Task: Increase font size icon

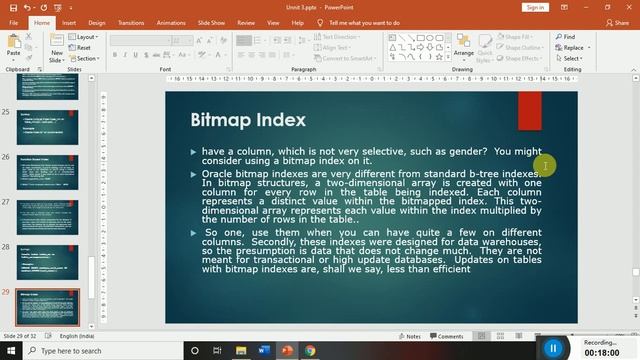Action: click(200, 40)
